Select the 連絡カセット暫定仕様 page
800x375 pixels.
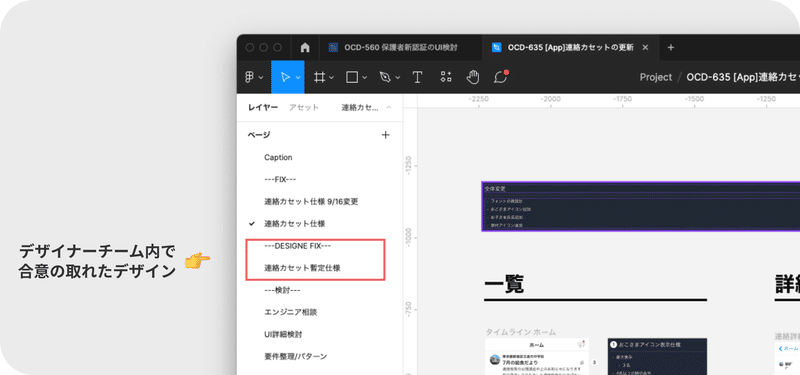pos(302,268)
